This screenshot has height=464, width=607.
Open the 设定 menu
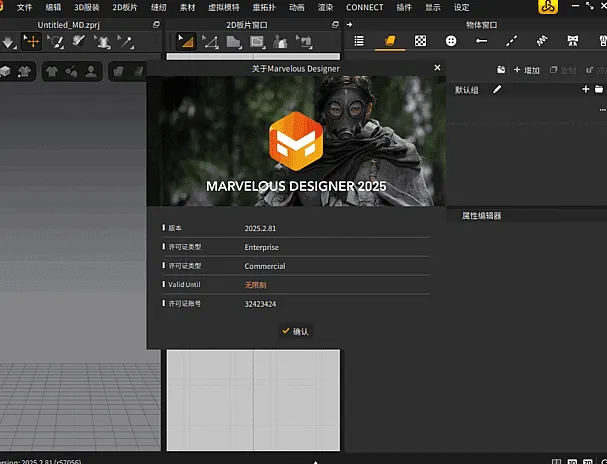pyautogui.click(x=461, y=7)
